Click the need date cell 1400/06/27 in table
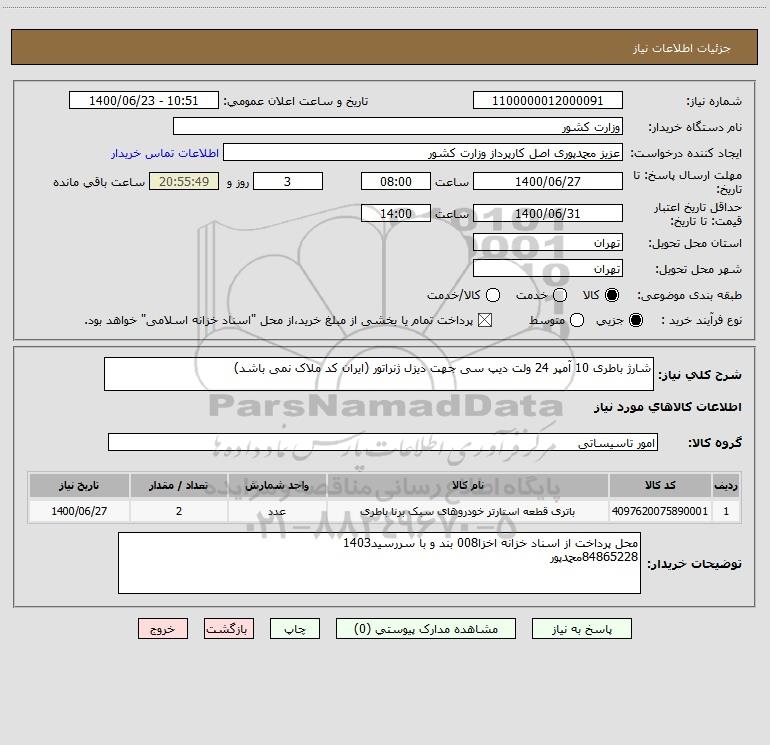The width and height of the screenshot is (770, 745). click(x=79, y=511)
